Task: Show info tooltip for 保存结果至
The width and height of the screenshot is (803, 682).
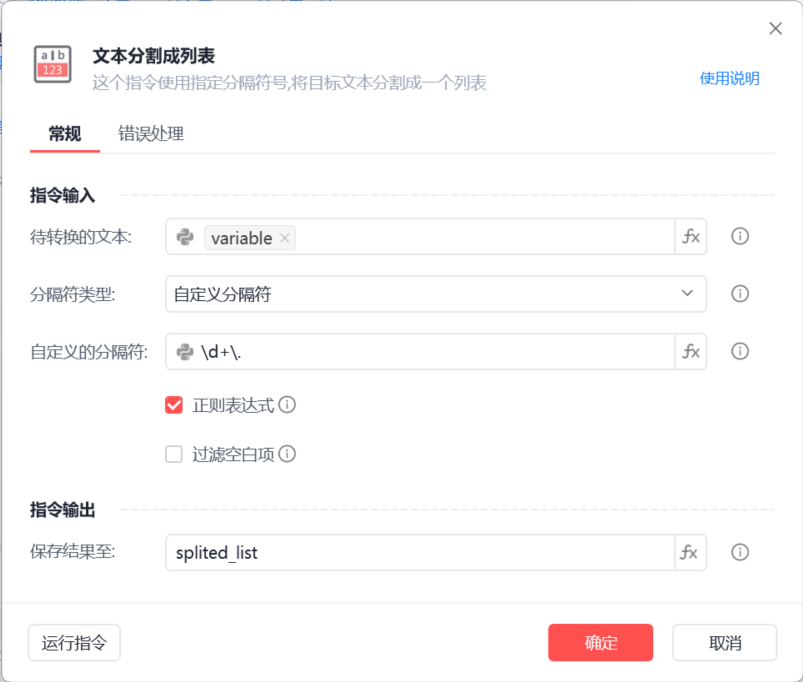Action: point(739,552)
